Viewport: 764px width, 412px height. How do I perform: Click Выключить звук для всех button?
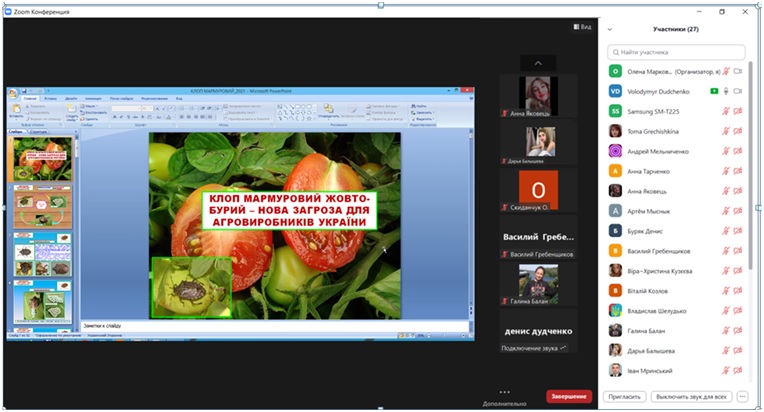(691, 396)
